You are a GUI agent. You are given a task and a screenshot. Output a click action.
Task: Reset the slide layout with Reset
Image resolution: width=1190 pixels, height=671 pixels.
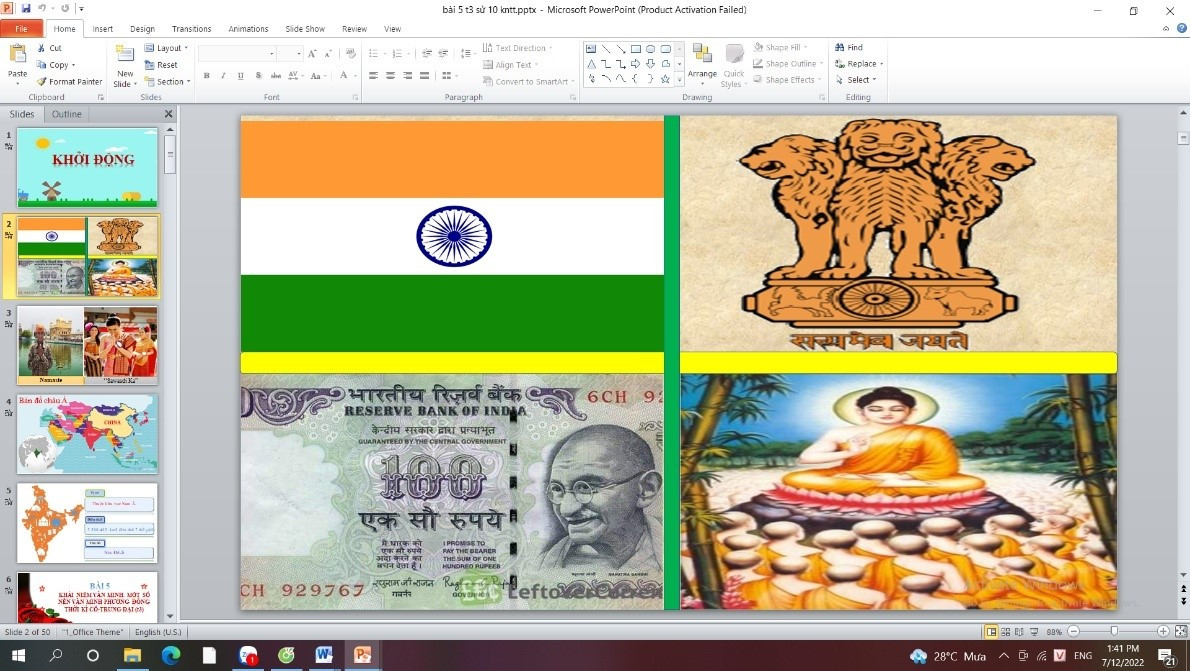161,65
